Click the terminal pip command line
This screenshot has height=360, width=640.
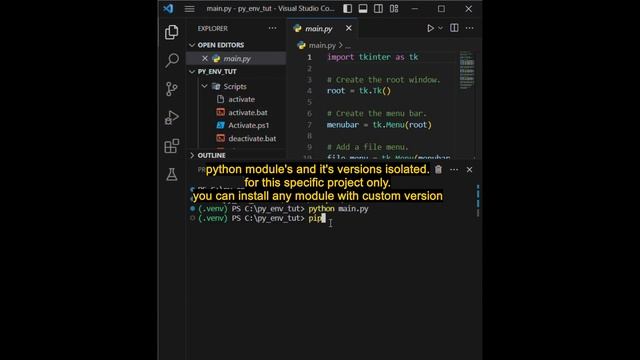pos(262,218)
